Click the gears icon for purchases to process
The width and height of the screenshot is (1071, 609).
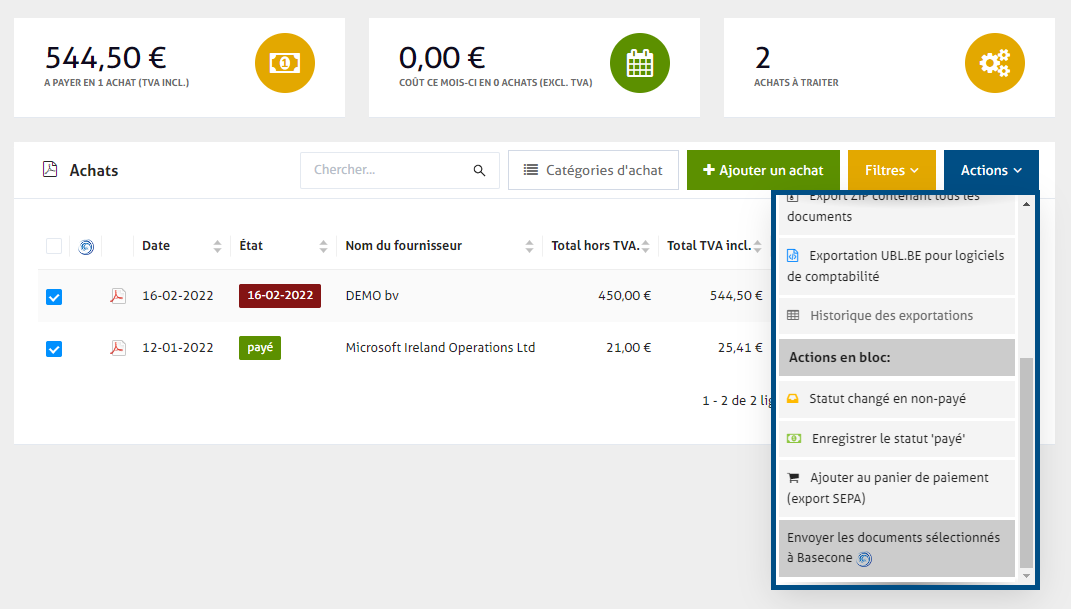tap(994, 63)
